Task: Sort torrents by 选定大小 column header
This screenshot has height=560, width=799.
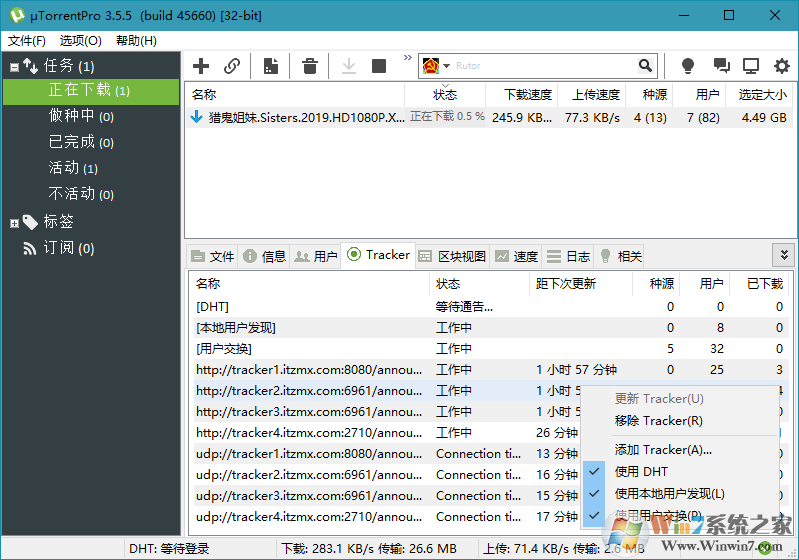Action: (x=759, y=95)
